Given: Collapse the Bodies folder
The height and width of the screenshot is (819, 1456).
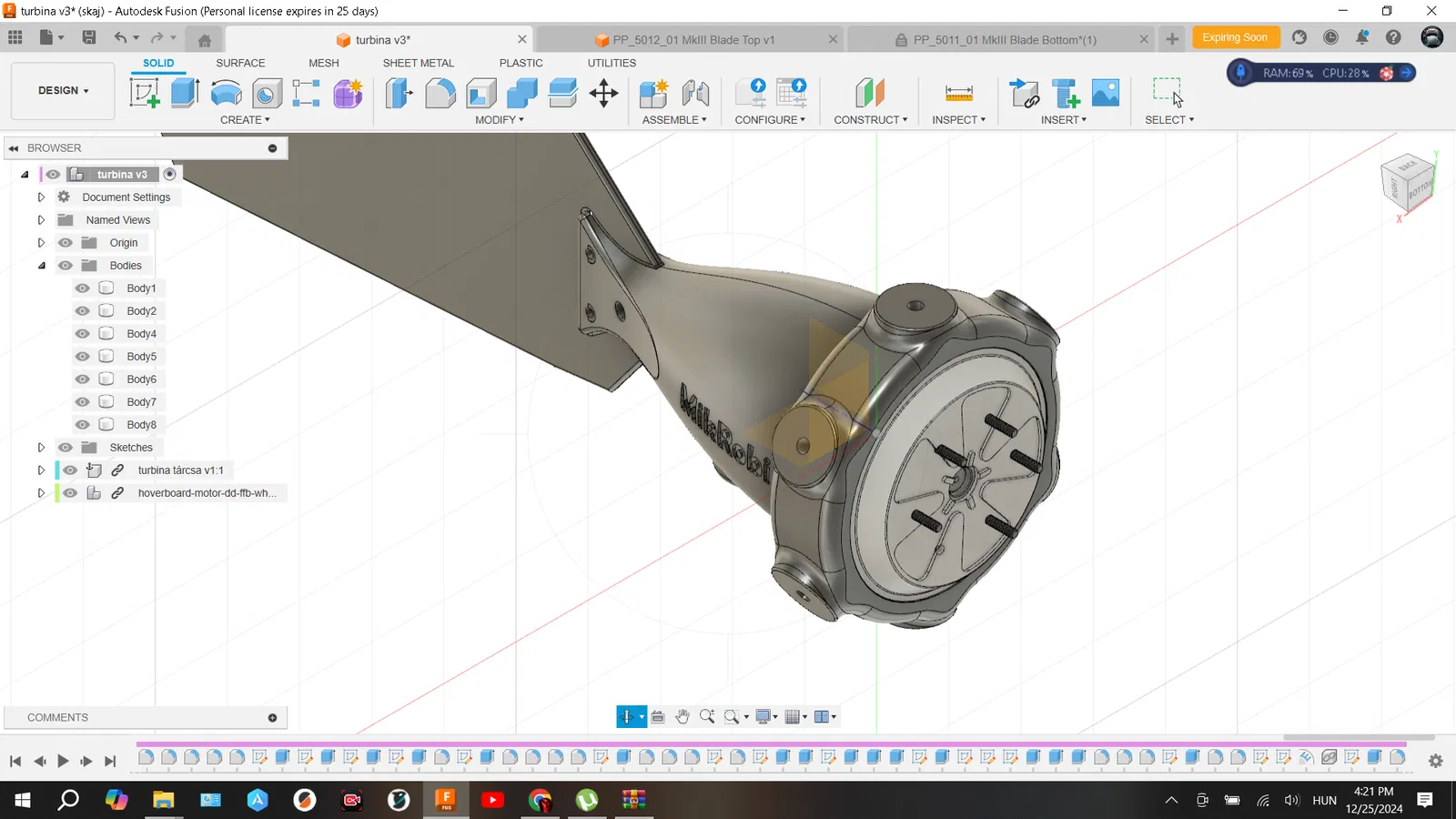Looking at the screenshot, I should 41,266.
